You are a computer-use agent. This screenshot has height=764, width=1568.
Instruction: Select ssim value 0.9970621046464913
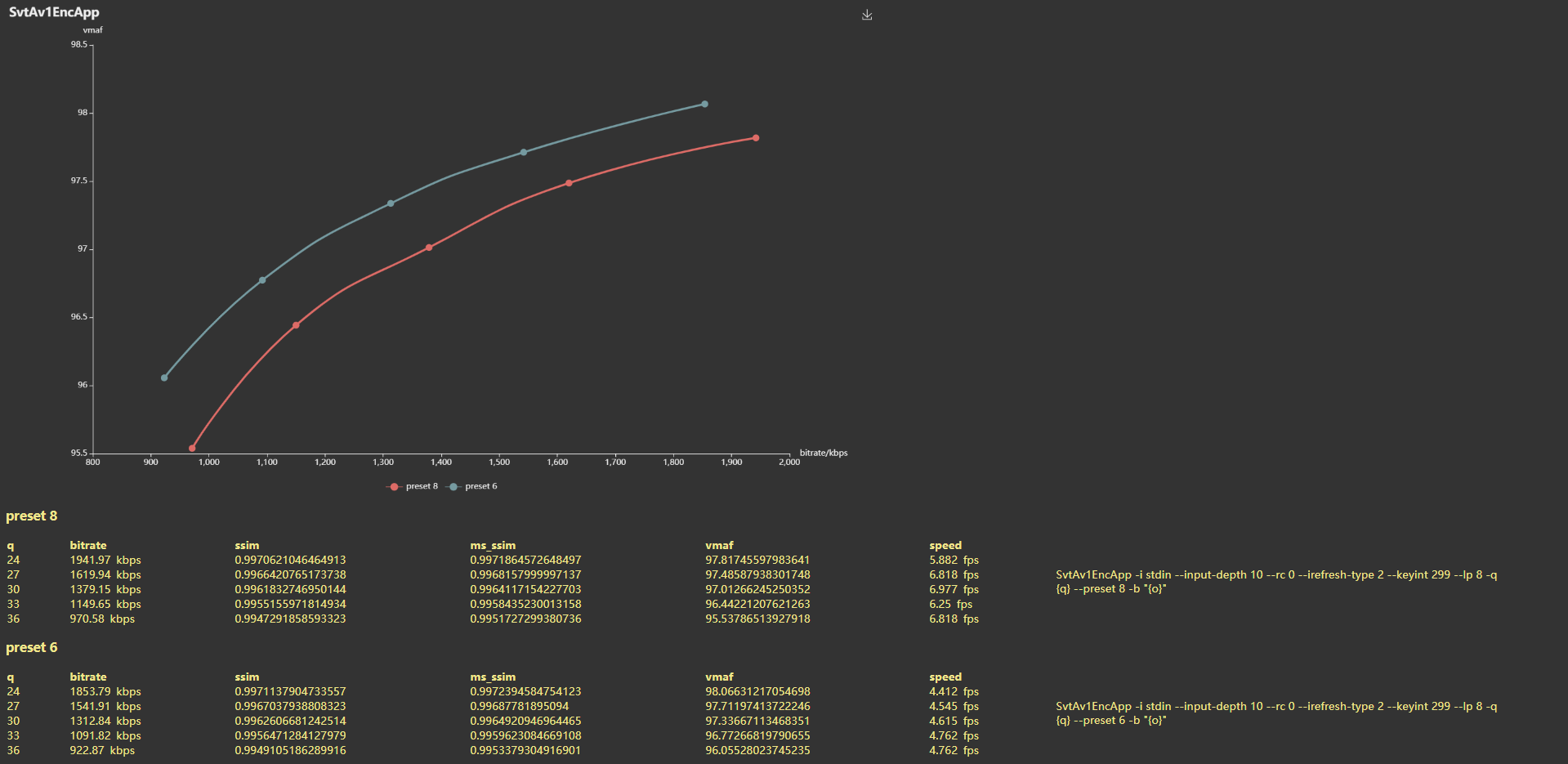tap(290, 560)
